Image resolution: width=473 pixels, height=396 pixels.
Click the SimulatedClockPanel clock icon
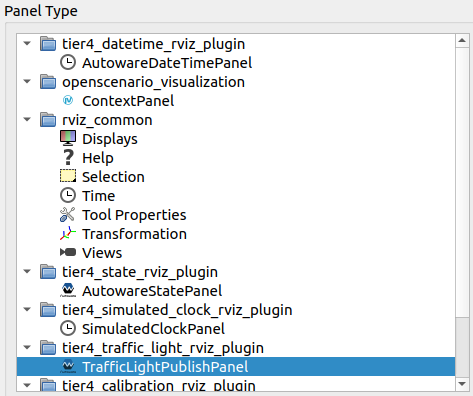coord(68,328)
